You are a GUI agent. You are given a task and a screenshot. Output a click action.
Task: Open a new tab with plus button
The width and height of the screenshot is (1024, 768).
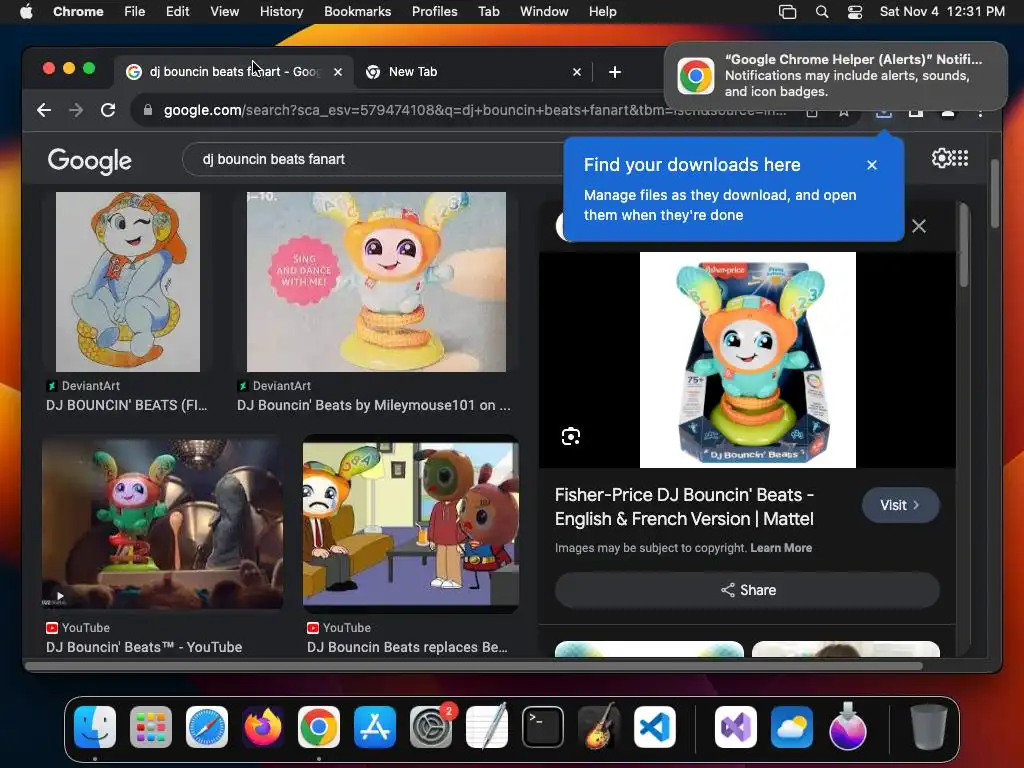click(615, 72)
